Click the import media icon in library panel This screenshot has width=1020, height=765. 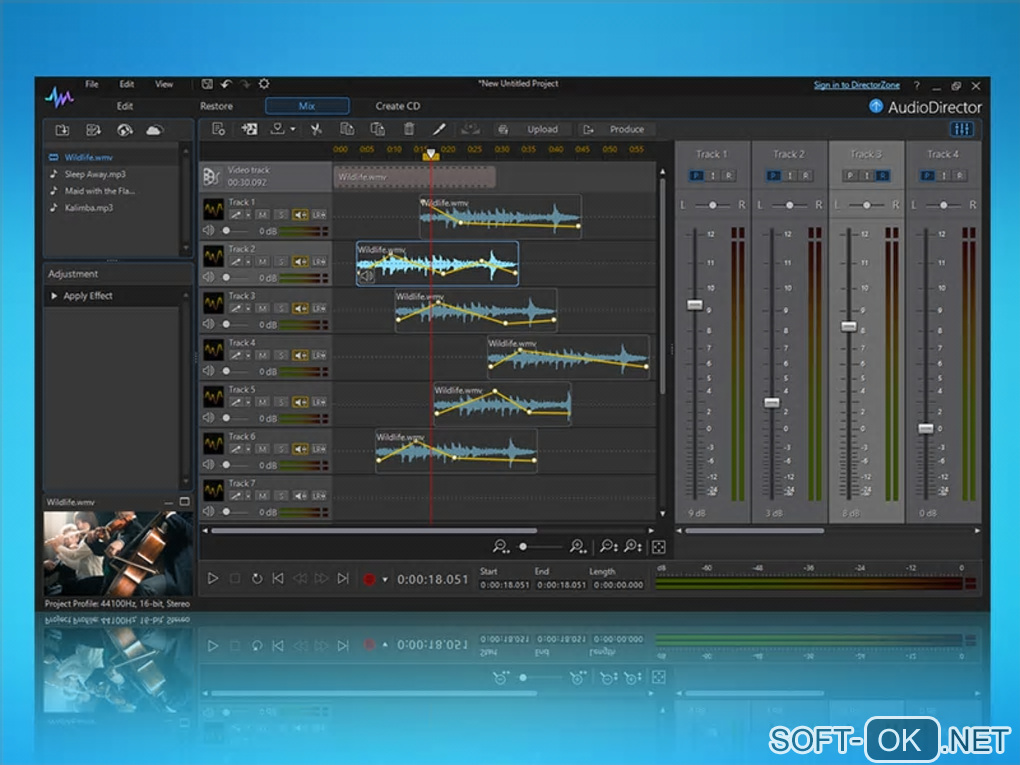click(62, 130)
